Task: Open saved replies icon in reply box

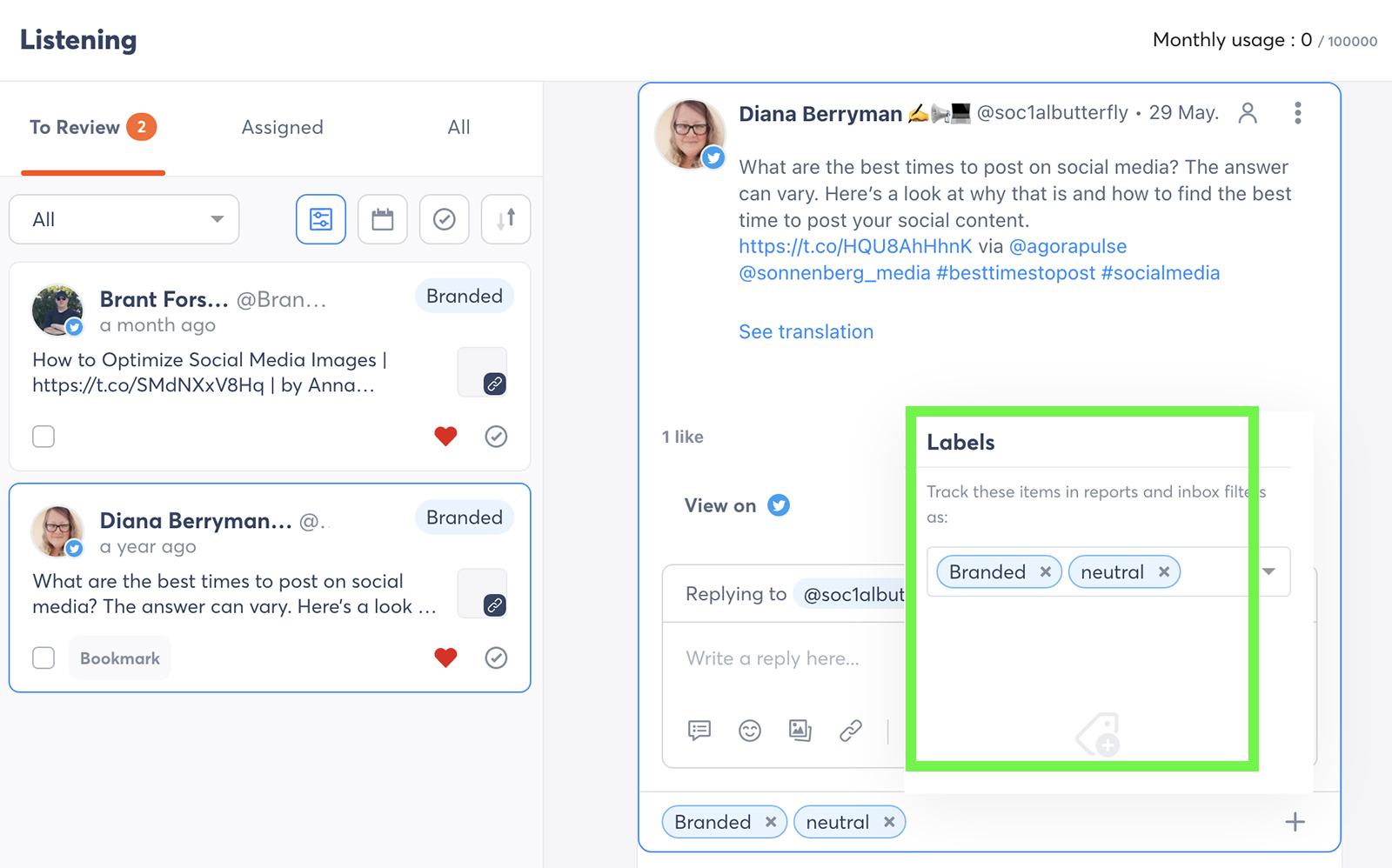Action: click(x=699, y=731)
